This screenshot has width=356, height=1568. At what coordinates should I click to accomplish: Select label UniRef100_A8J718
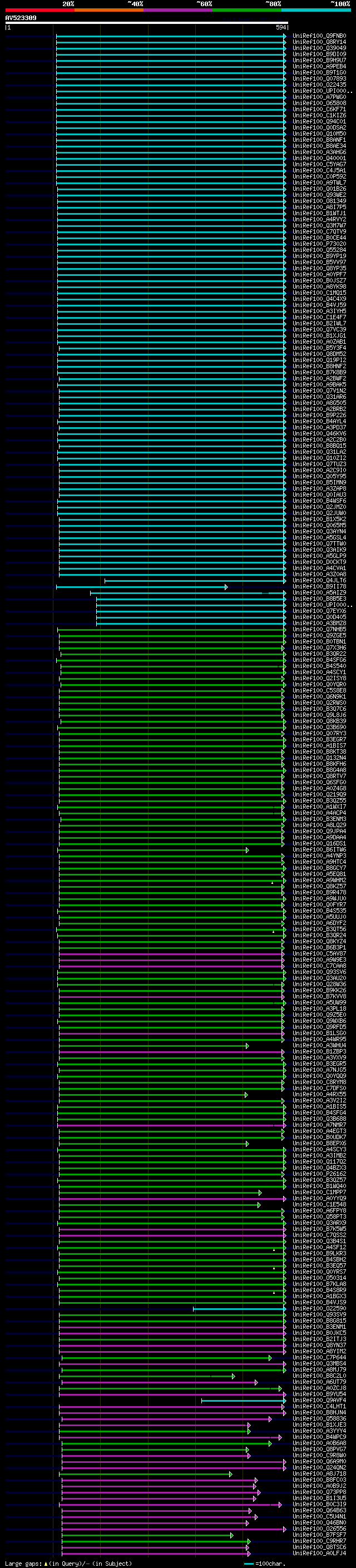click(319, 1473)
